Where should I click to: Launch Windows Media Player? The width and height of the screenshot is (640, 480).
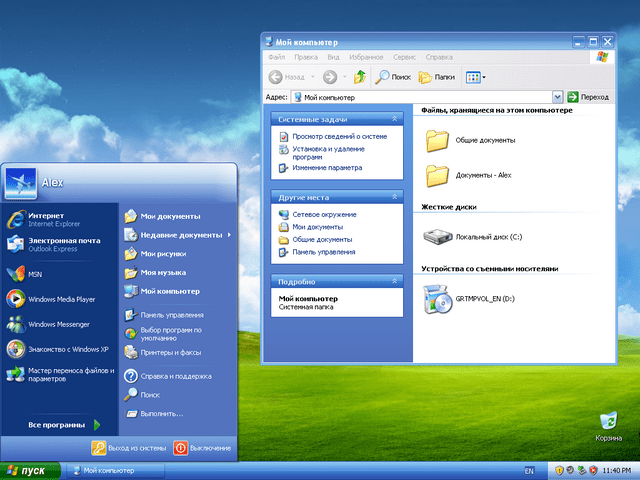point(60,298)
